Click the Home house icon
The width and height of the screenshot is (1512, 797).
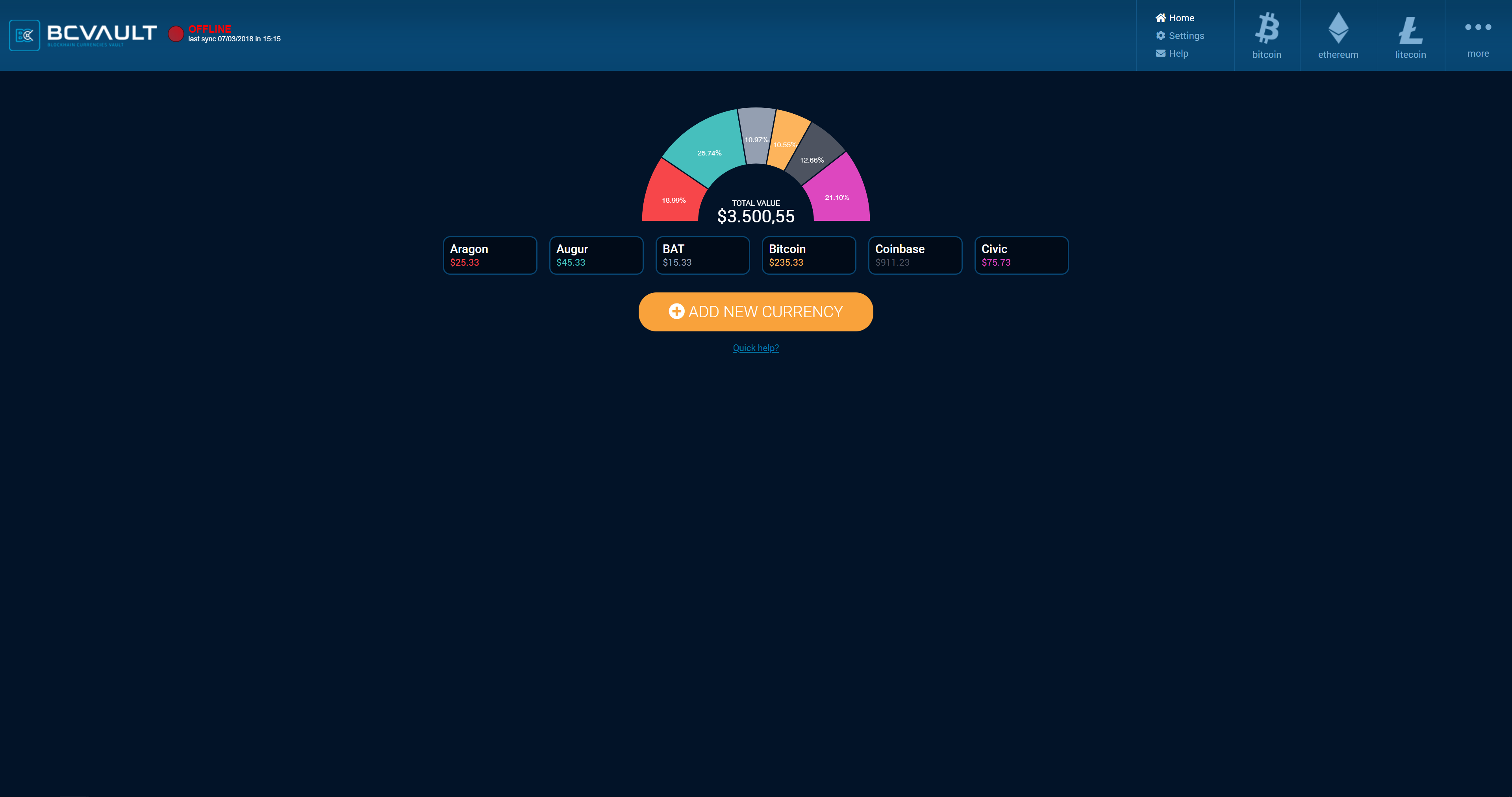[x=1160, y=18]
